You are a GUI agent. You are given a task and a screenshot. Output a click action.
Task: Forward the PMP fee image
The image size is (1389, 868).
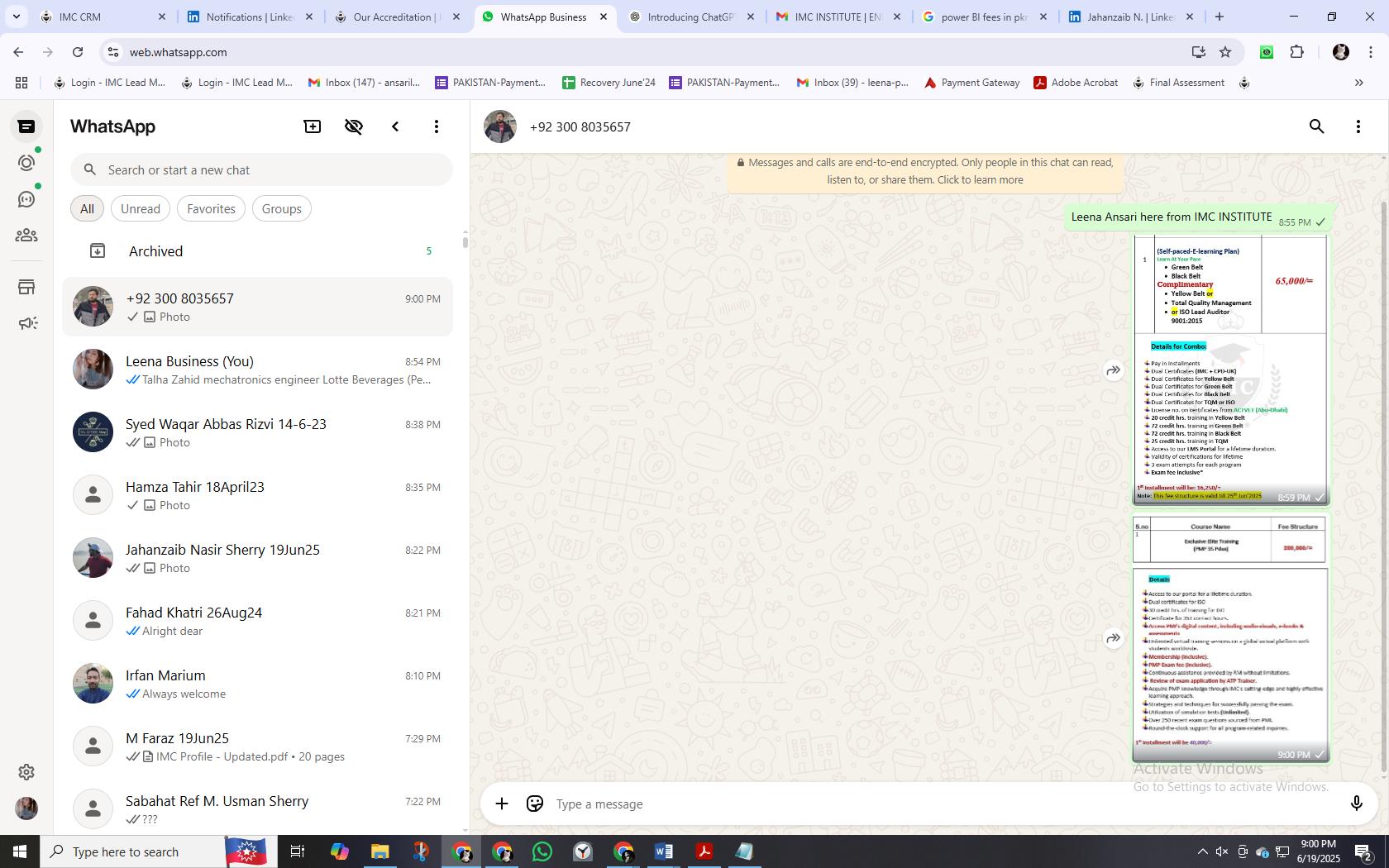click(1114, 638)
